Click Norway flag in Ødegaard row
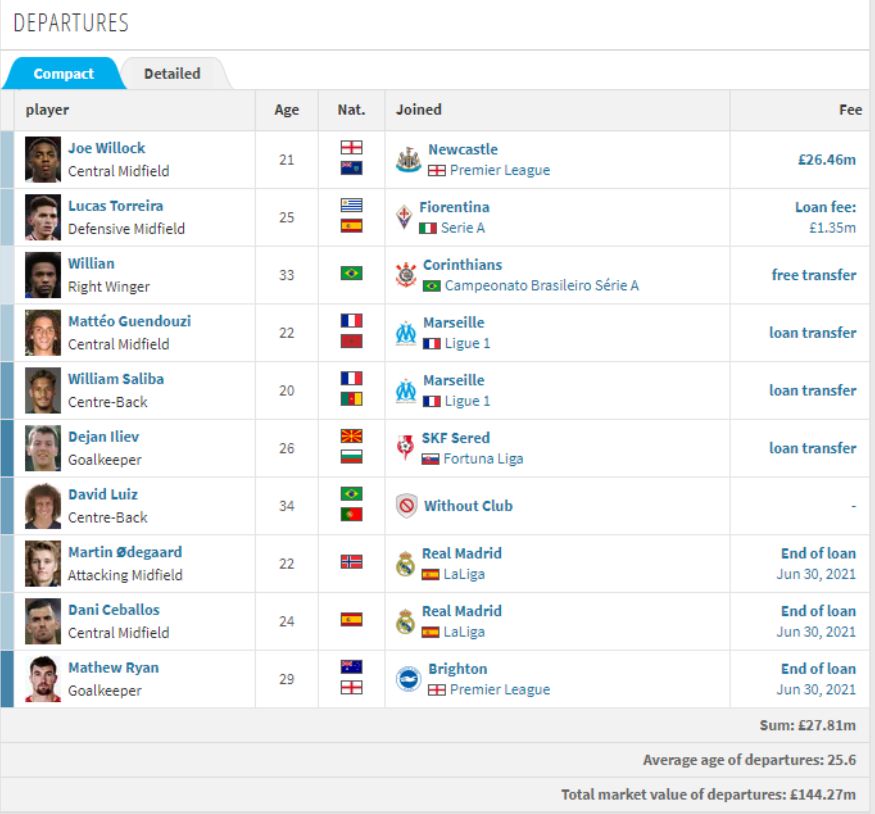Image resolution: width=875 pixels, height=814 pixels. 352,562
